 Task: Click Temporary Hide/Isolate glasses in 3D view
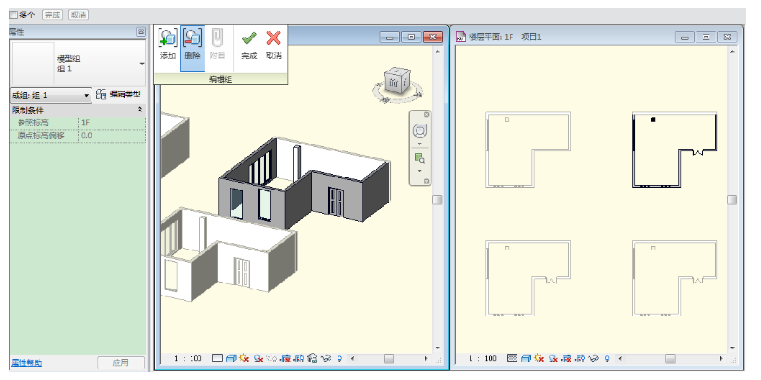[x=326, y=359]
